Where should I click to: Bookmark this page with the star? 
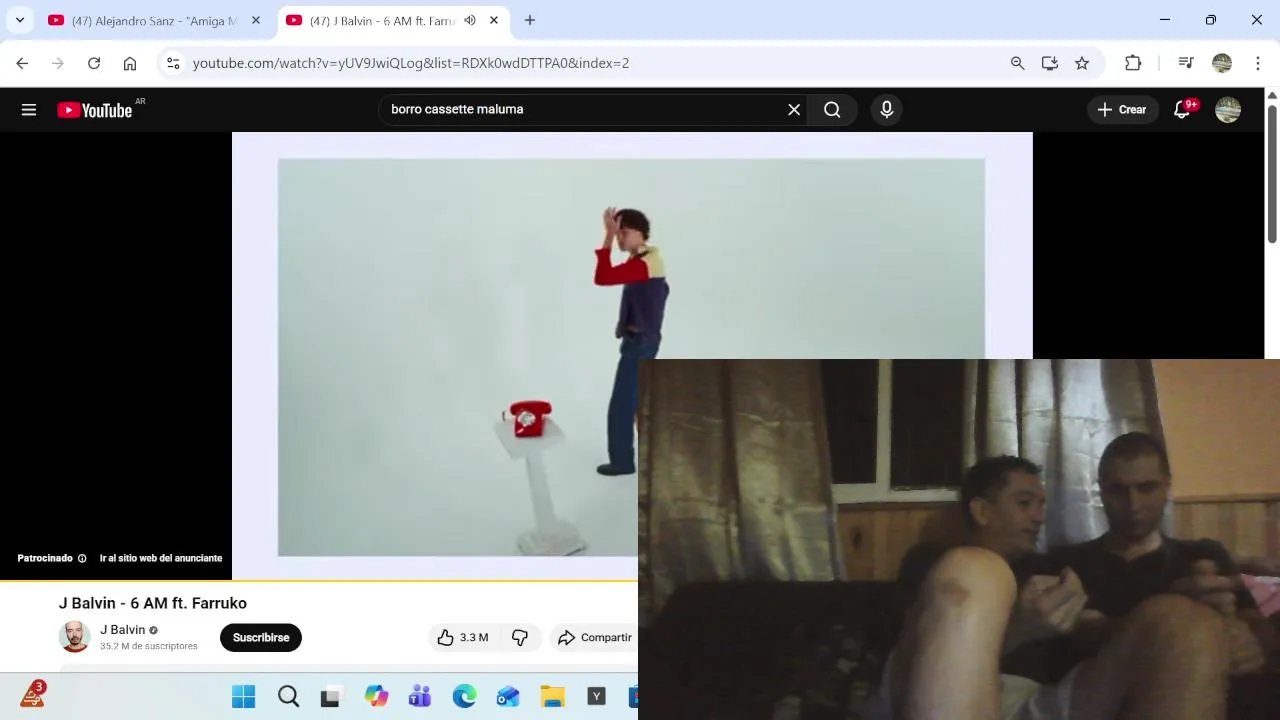click(1082, 63)
